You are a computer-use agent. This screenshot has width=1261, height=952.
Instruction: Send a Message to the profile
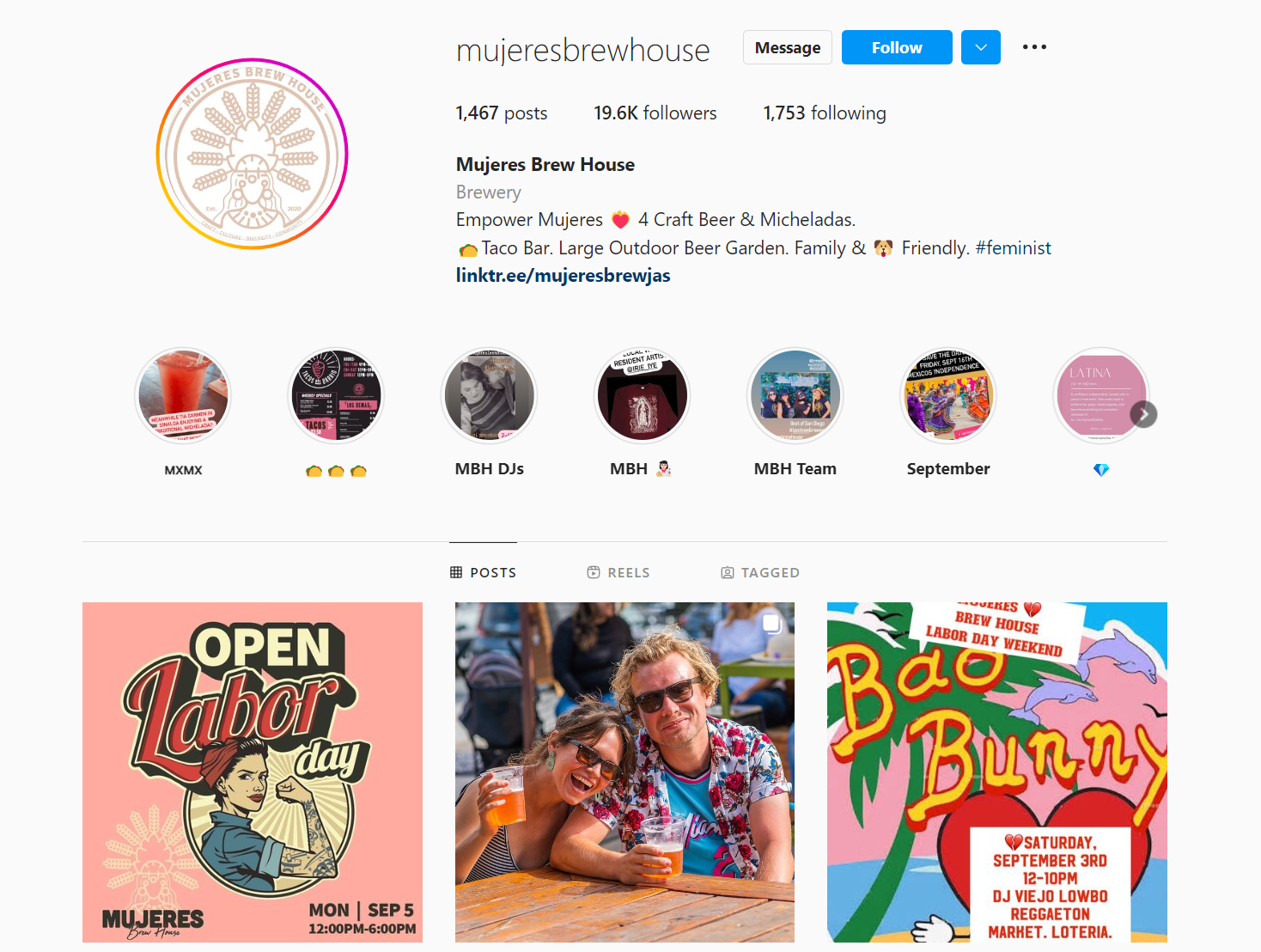pos(788,47)
